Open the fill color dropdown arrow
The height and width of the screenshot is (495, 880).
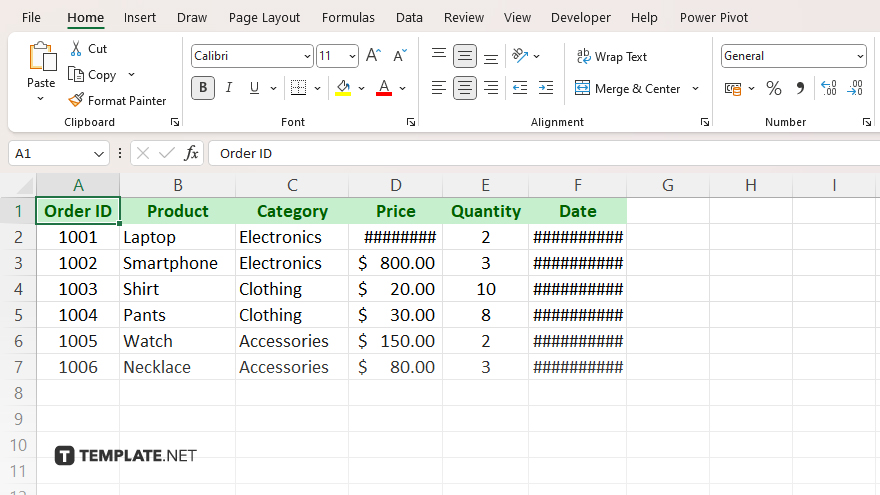[x=361, y=88]
